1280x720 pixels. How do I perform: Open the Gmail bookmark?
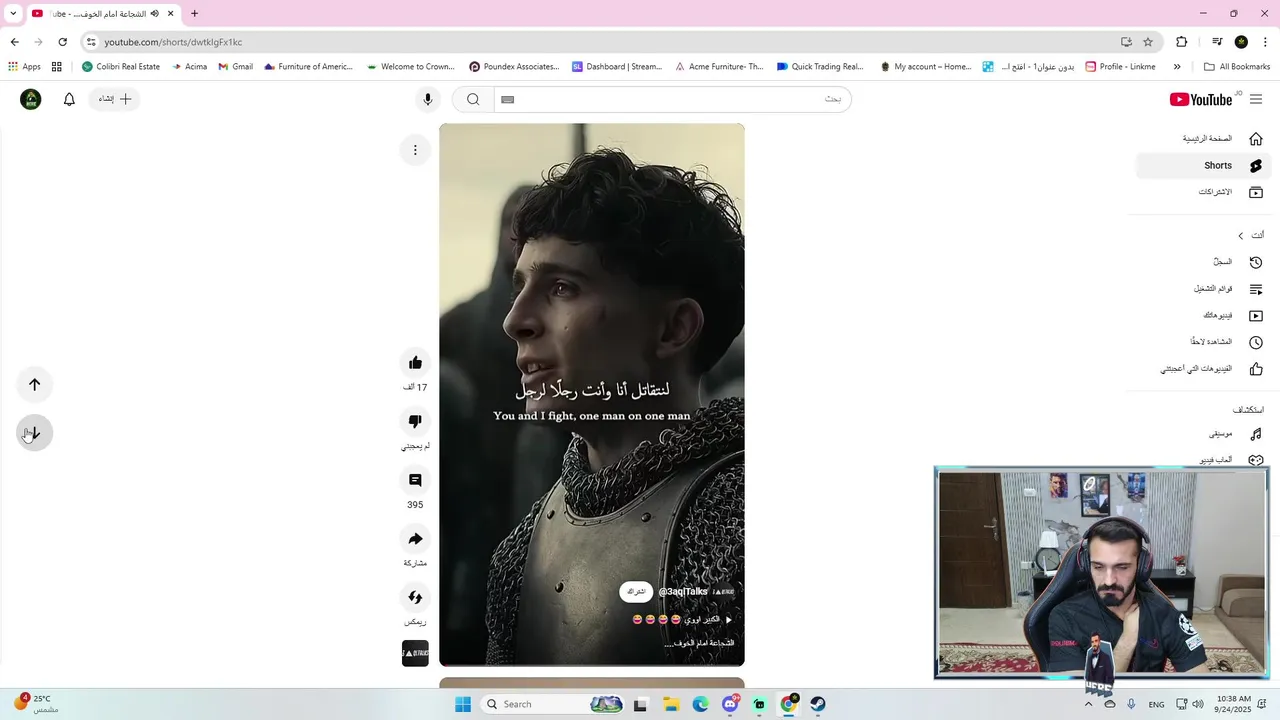[x=235, y=67]
